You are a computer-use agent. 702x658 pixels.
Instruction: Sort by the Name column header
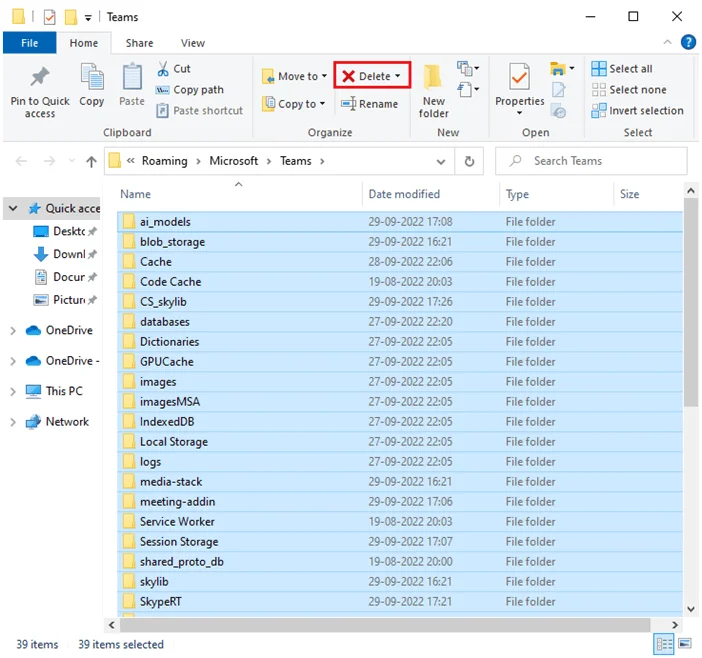[239, 194]
